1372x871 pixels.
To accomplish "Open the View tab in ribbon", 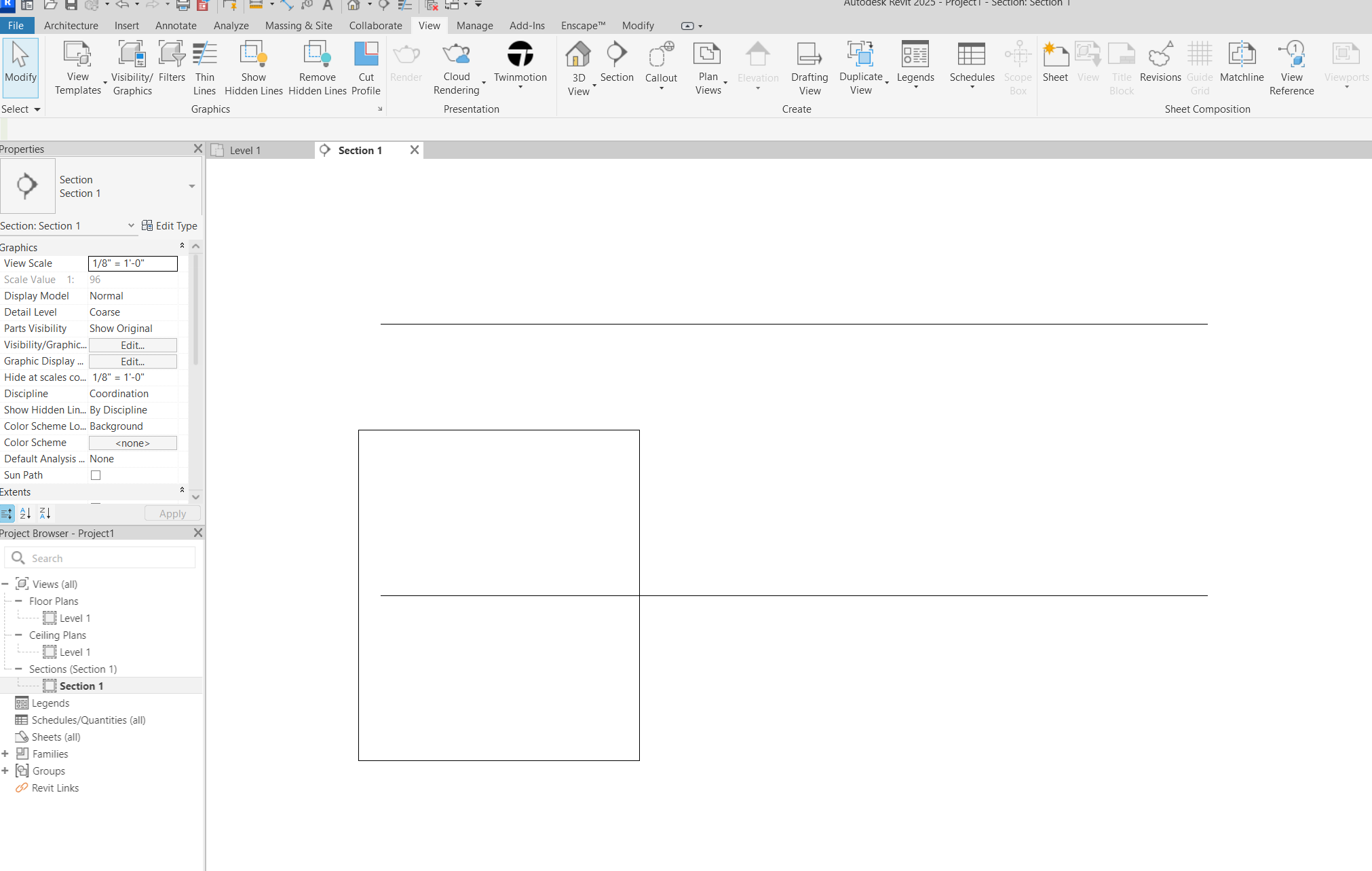I will pos(428,25).
